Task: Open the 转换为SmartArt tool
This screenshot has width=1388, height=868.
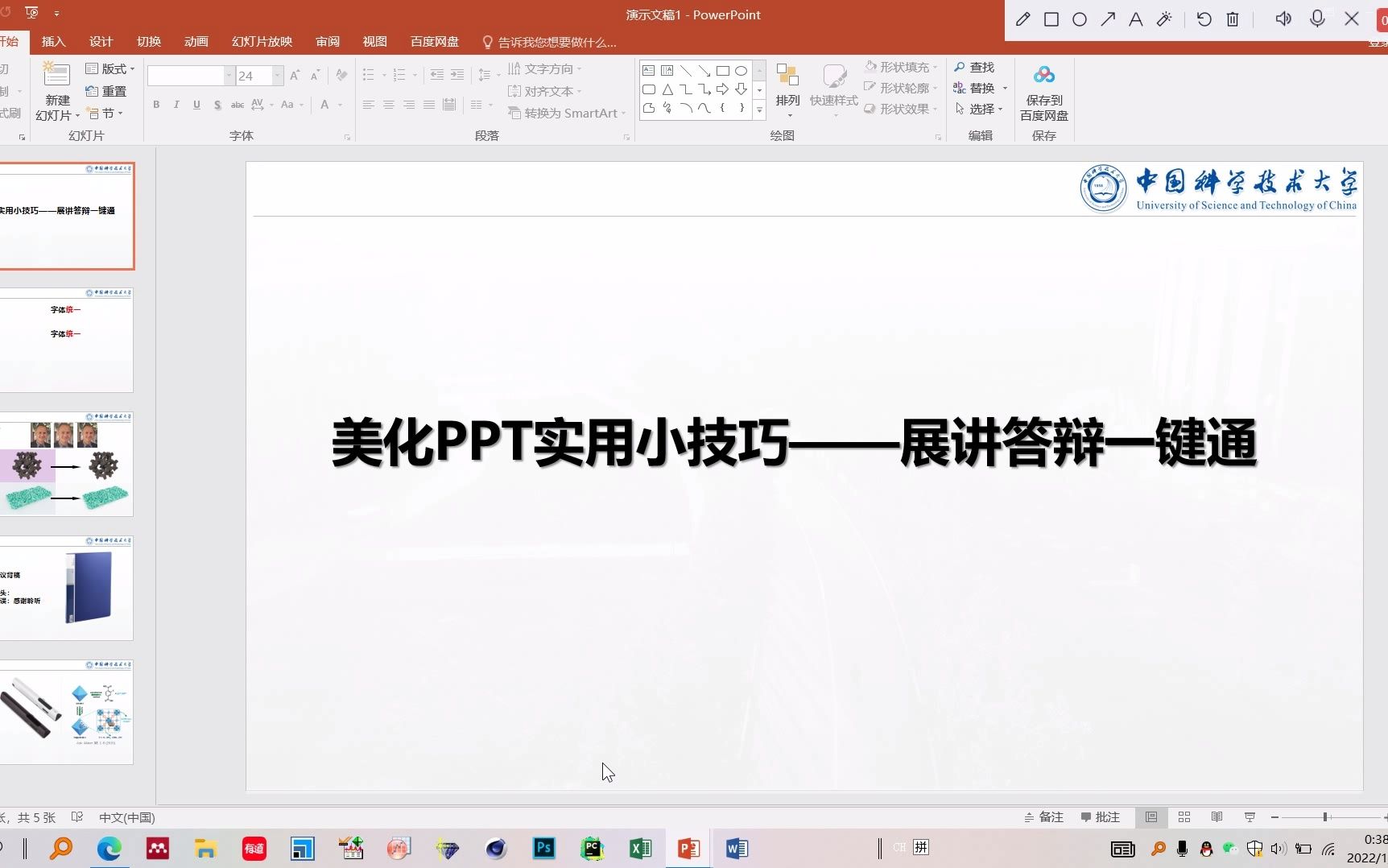Action: coord(566,113)
